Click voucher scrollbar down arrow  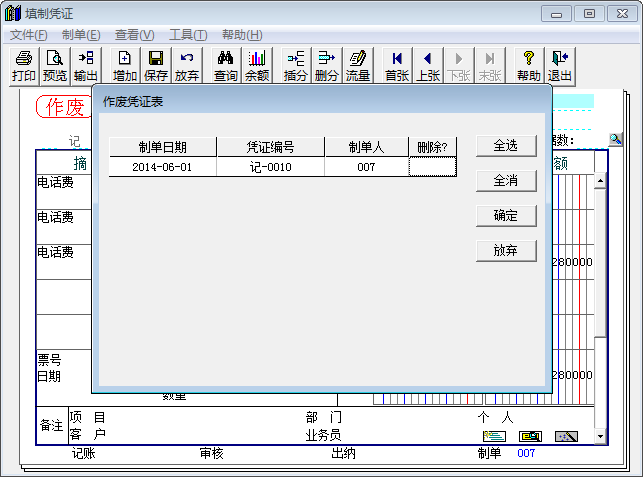[x=600, y=436]
